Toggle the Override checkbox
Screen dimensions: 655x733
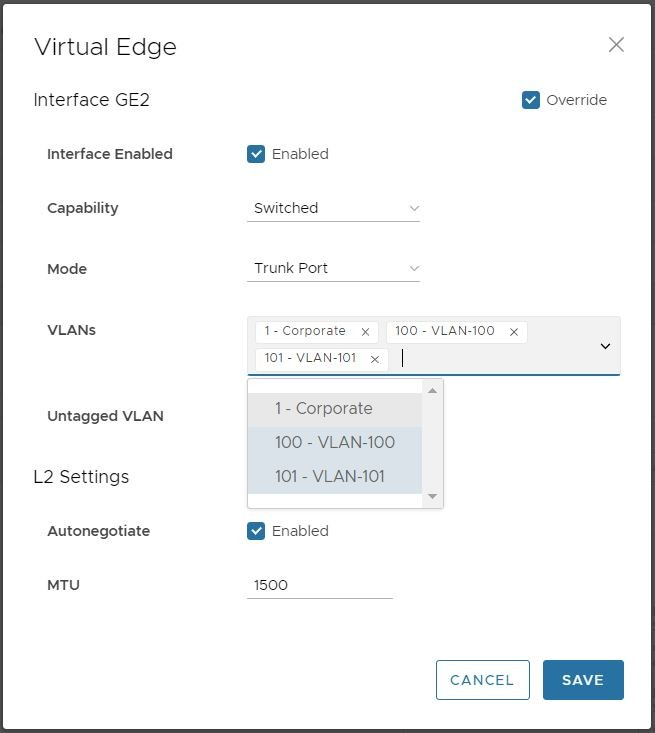pos(531,100)
